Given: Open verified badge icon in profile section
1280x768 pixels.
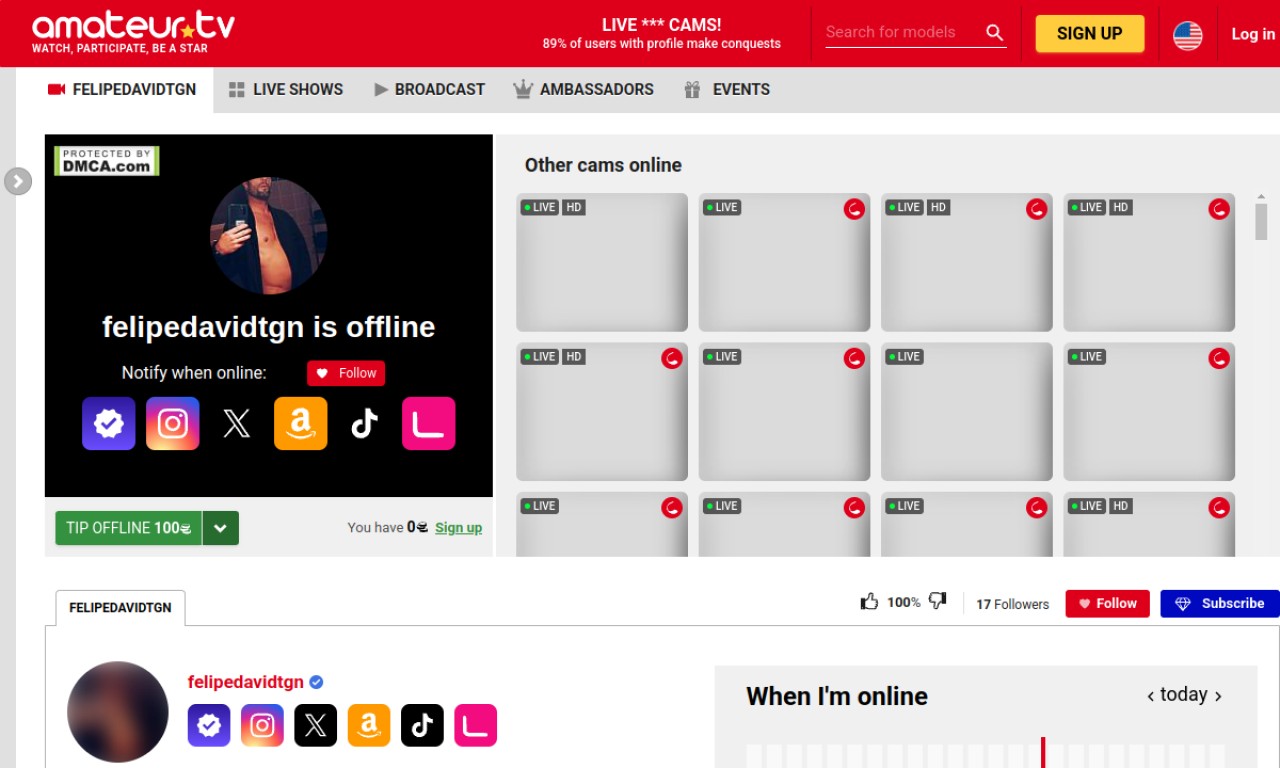Looking at the screenshot, I should 209,725.
